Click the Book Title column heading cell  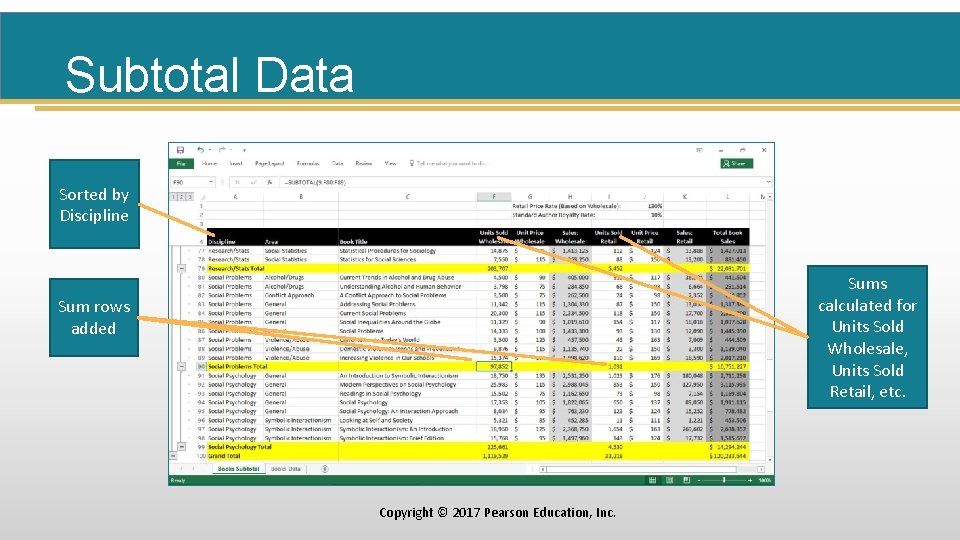point(407,237)
